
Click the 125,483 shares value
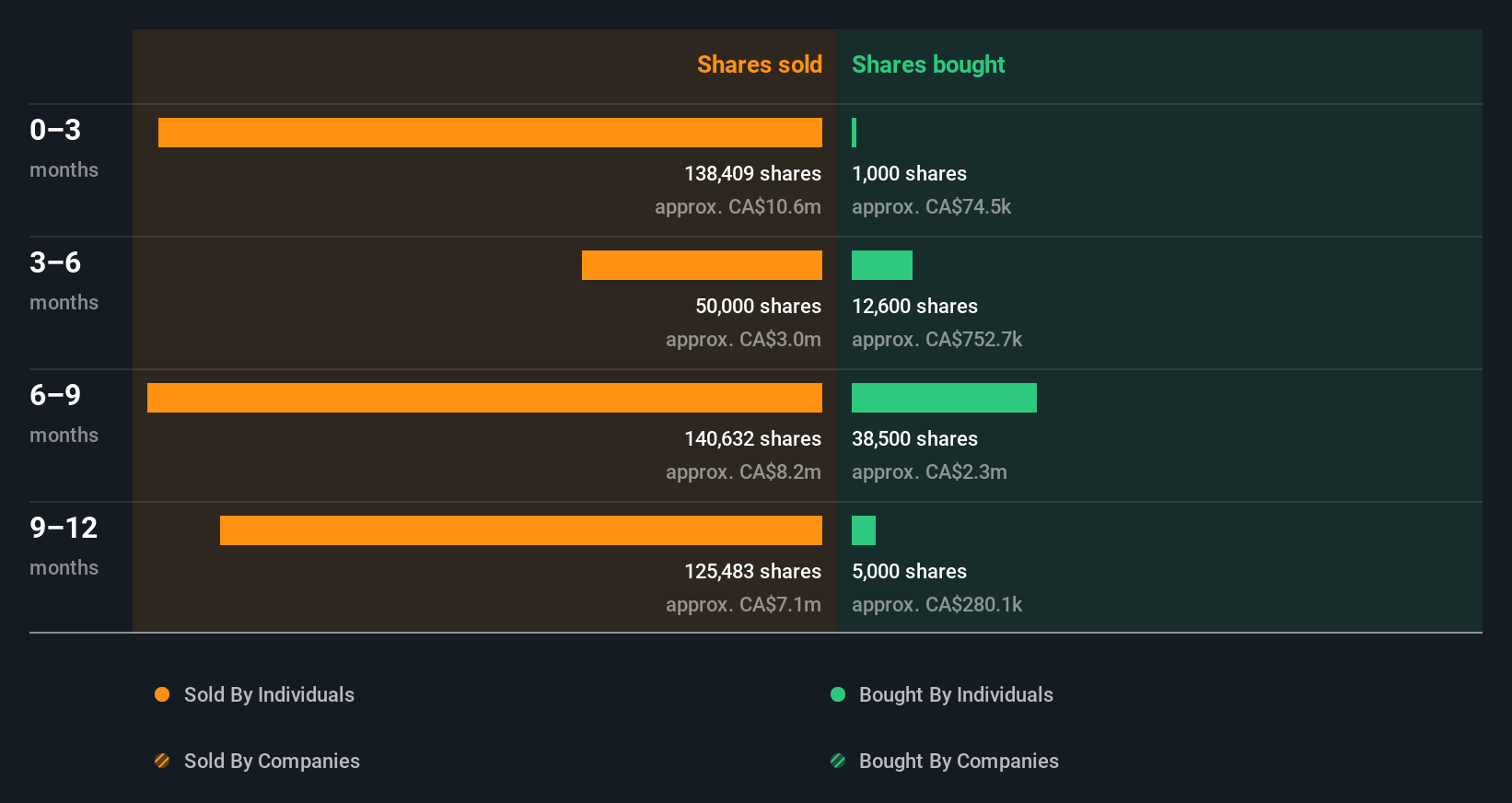(752, 571)
